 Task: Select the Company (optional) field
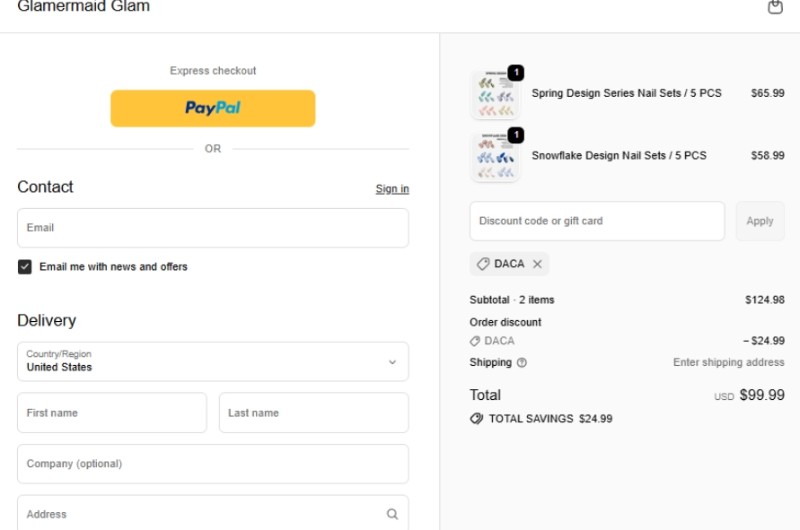point(213,464)
